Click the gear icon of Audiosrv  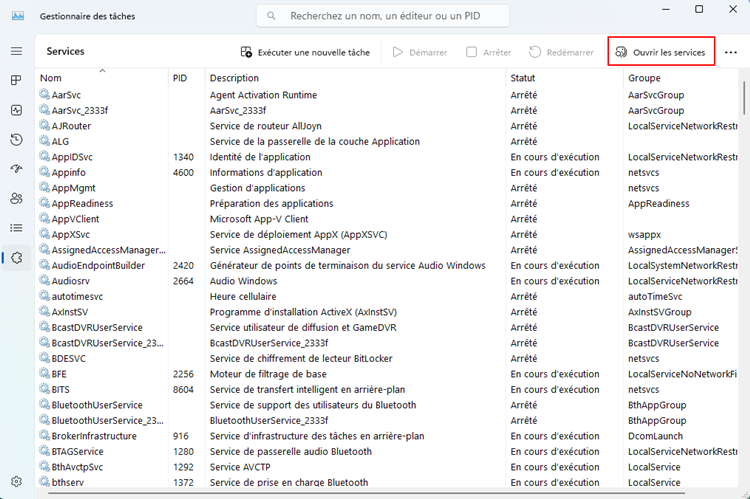coord(44,280)
